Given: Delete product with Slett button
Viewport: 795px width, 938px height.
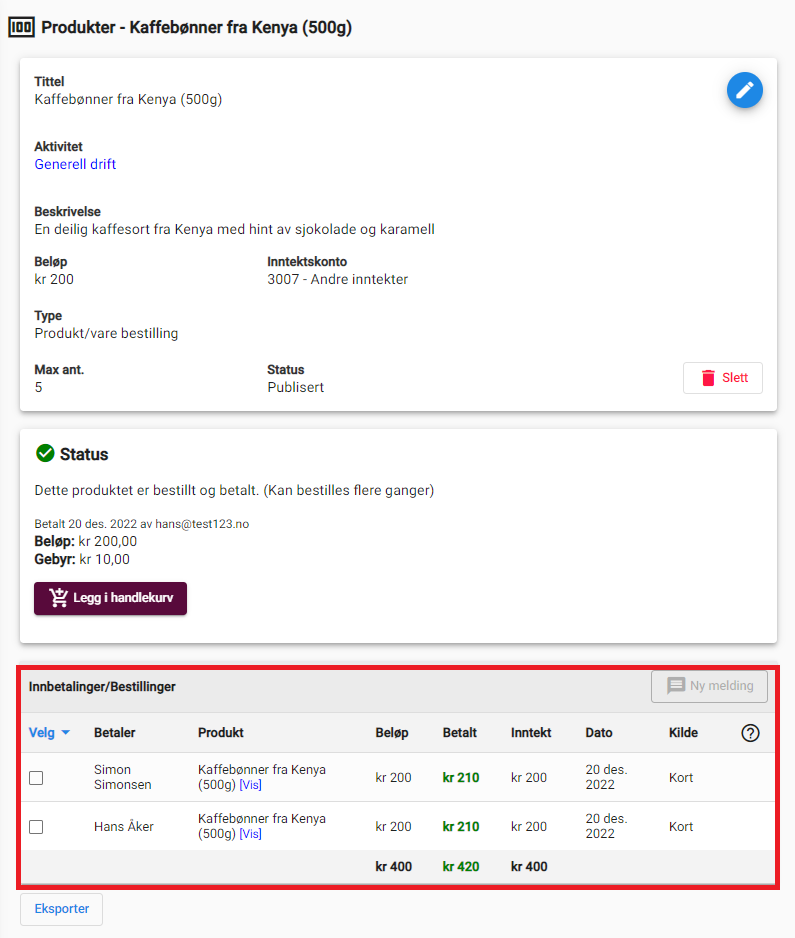Looking at the screenshot, I should [x=723, y=377].
